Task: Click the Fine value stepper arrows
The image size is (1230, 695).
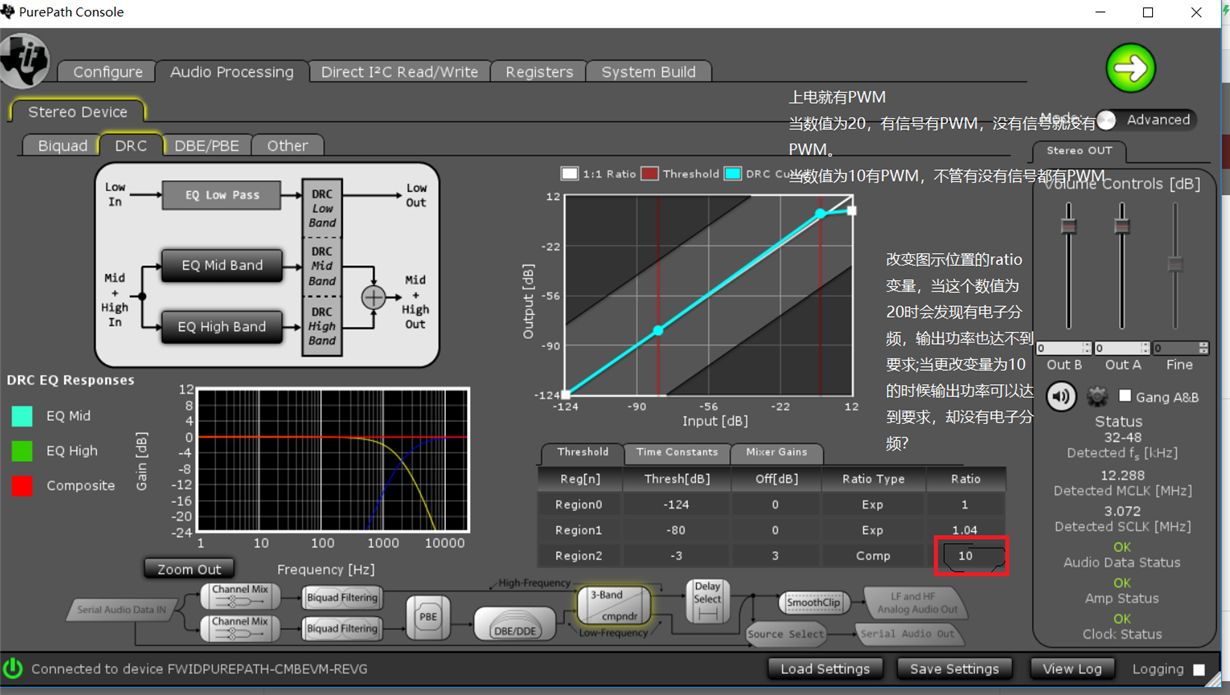Action: [x=1204, y=348]
